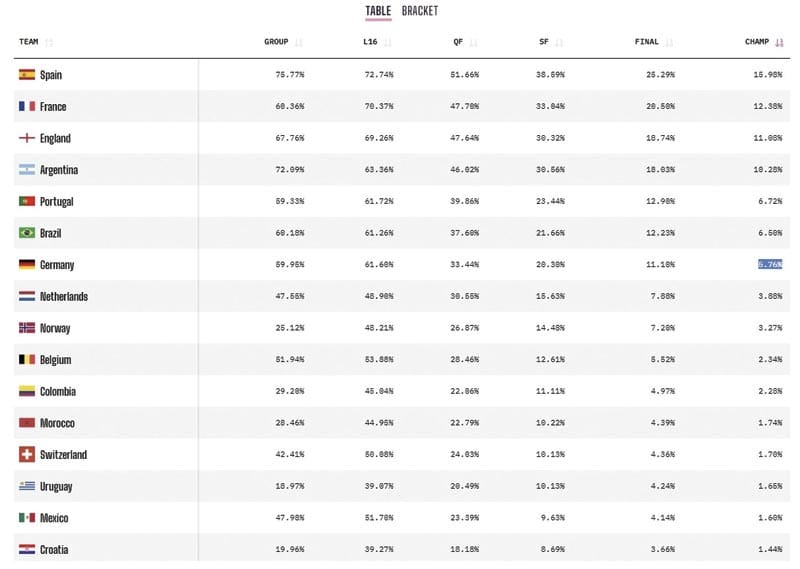Open the Netherlands team row

pyautogui.click(x=64, y=297)
